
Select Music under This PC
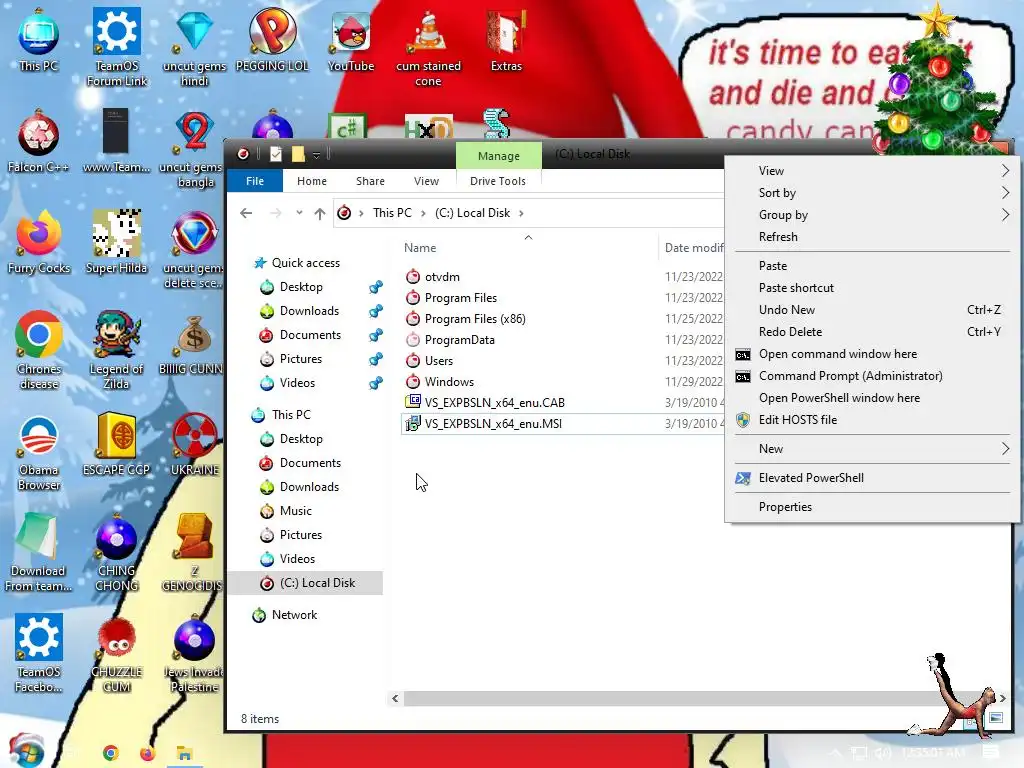point(295,511)
